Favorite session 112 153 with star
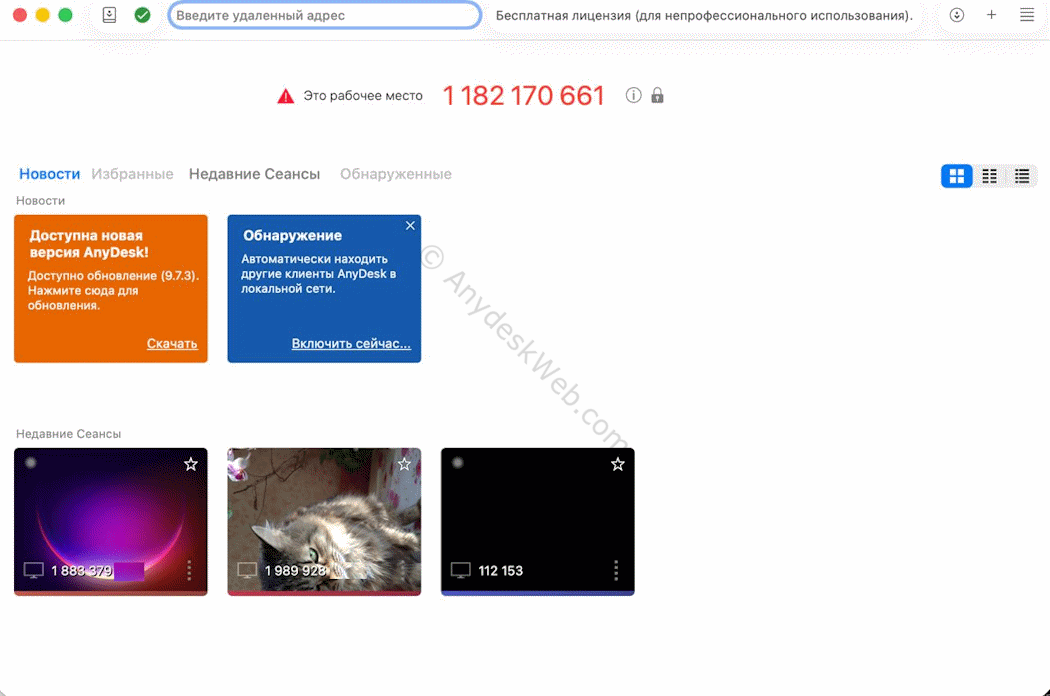Viewport: 1050px width, 696px height. (618, 464)
